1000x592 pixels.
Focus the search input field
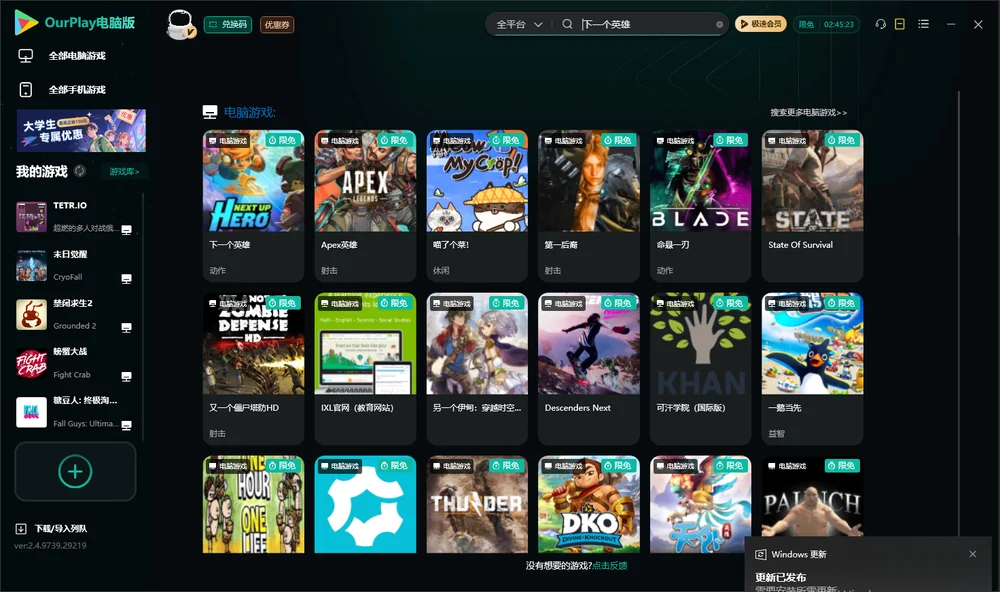point(647,24)
